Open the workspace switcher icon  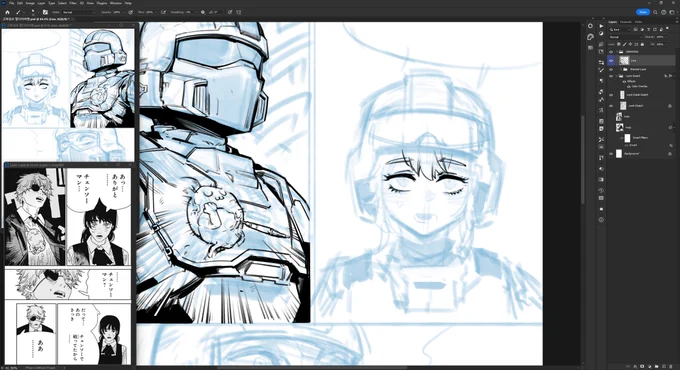672,12
